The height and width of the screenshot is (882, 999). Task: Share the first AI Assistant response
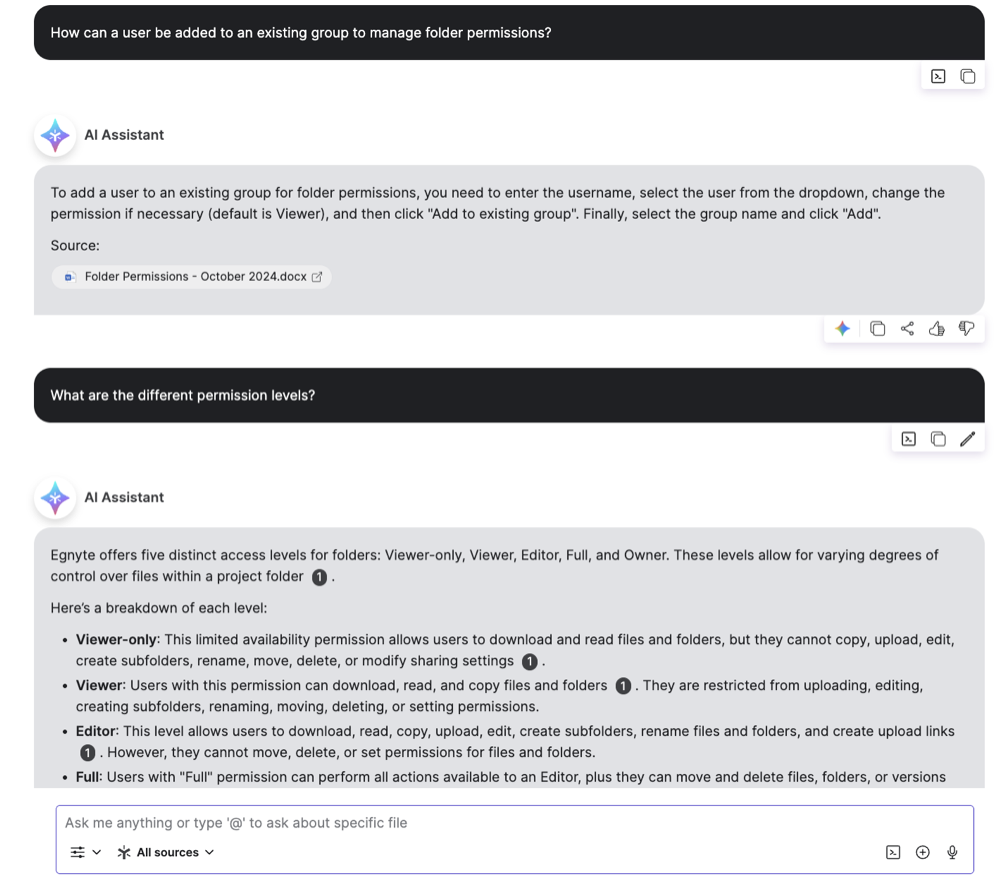[907, 328]
